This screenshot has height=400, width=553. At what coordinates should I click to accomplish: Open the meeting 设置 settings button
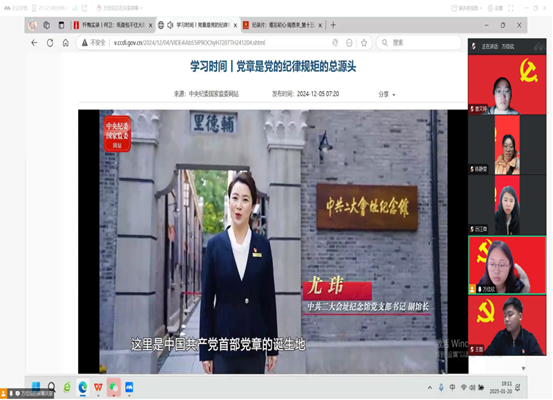(x=495, y=8)
